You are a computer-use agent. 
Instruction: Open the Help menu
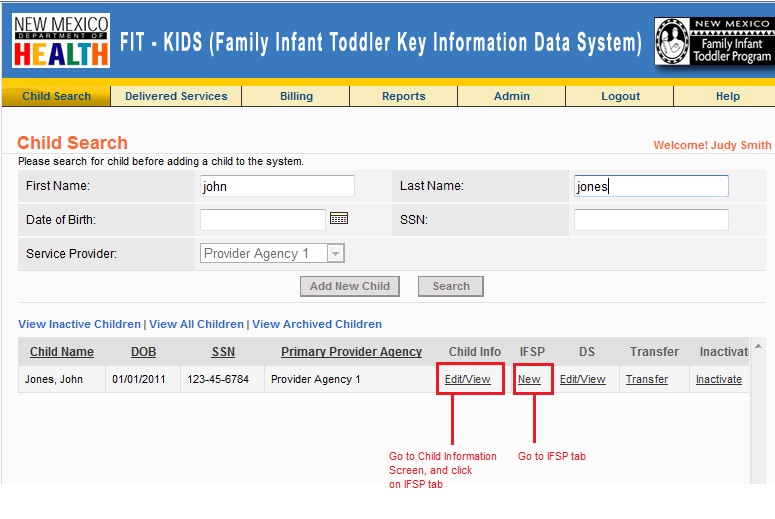[728, 96]
